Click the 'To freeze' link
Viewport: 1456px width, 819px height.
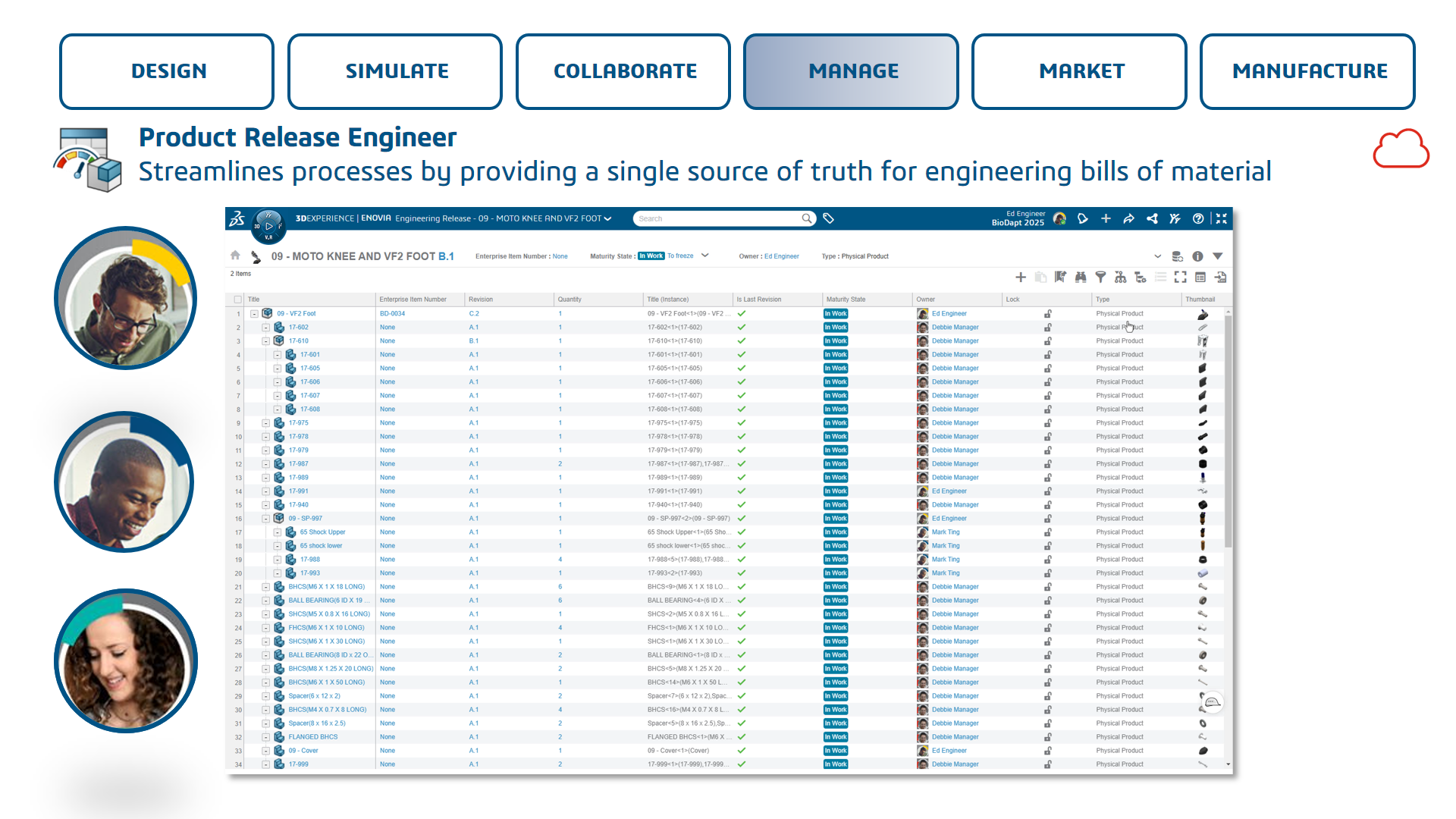(x=680, y=256)
